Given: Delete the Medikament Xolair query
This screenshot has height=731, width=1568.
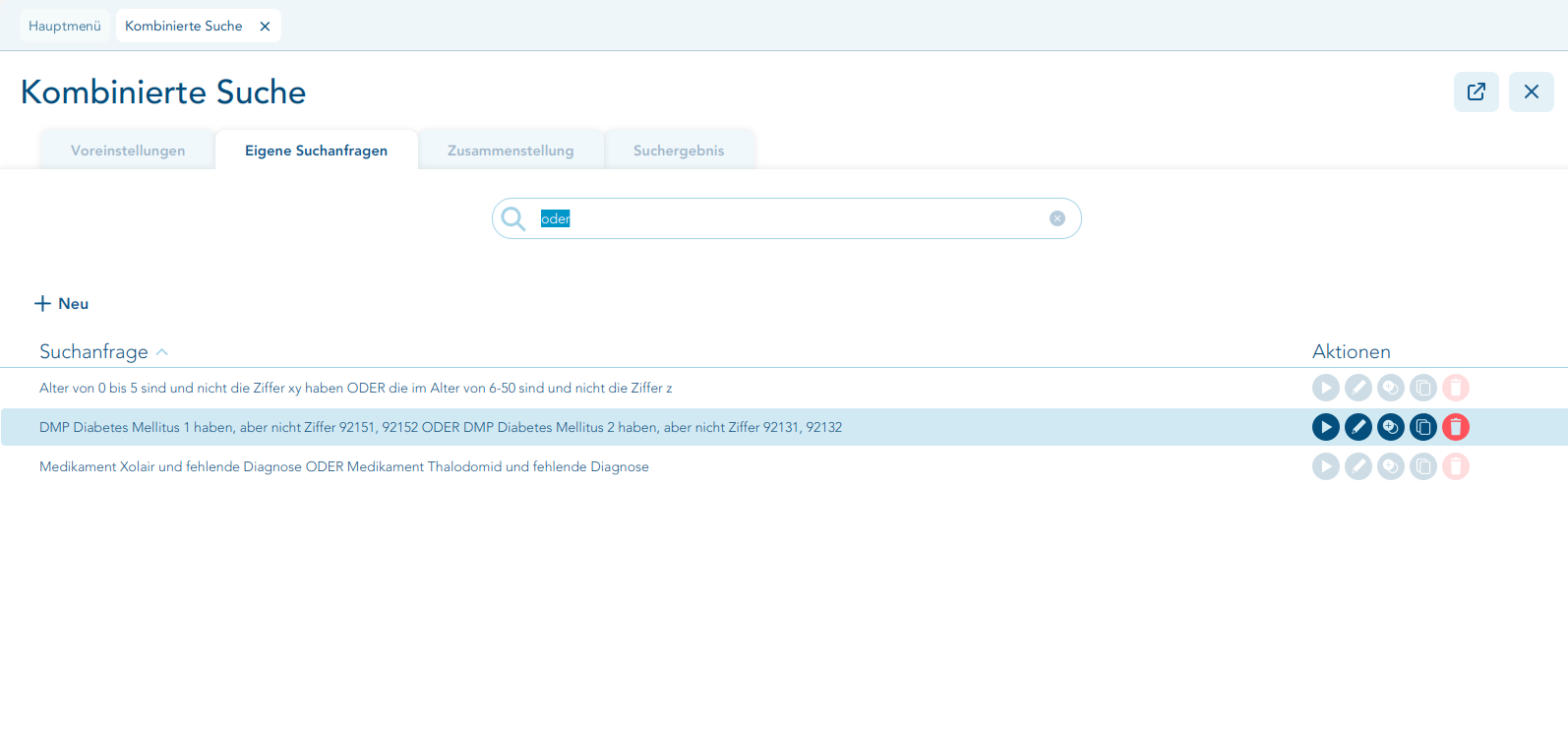Looking at the screenshot, I should 1456,466.
